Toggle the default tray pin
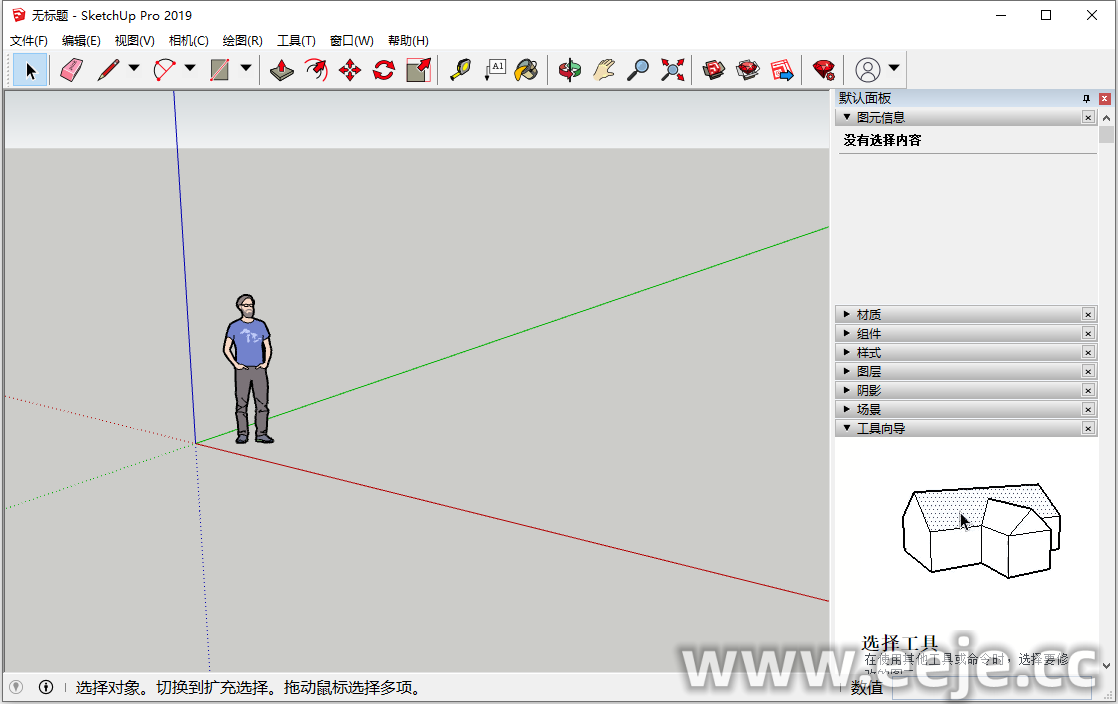The height and width of the screenshot is (704, 1118). [1086, 99]
